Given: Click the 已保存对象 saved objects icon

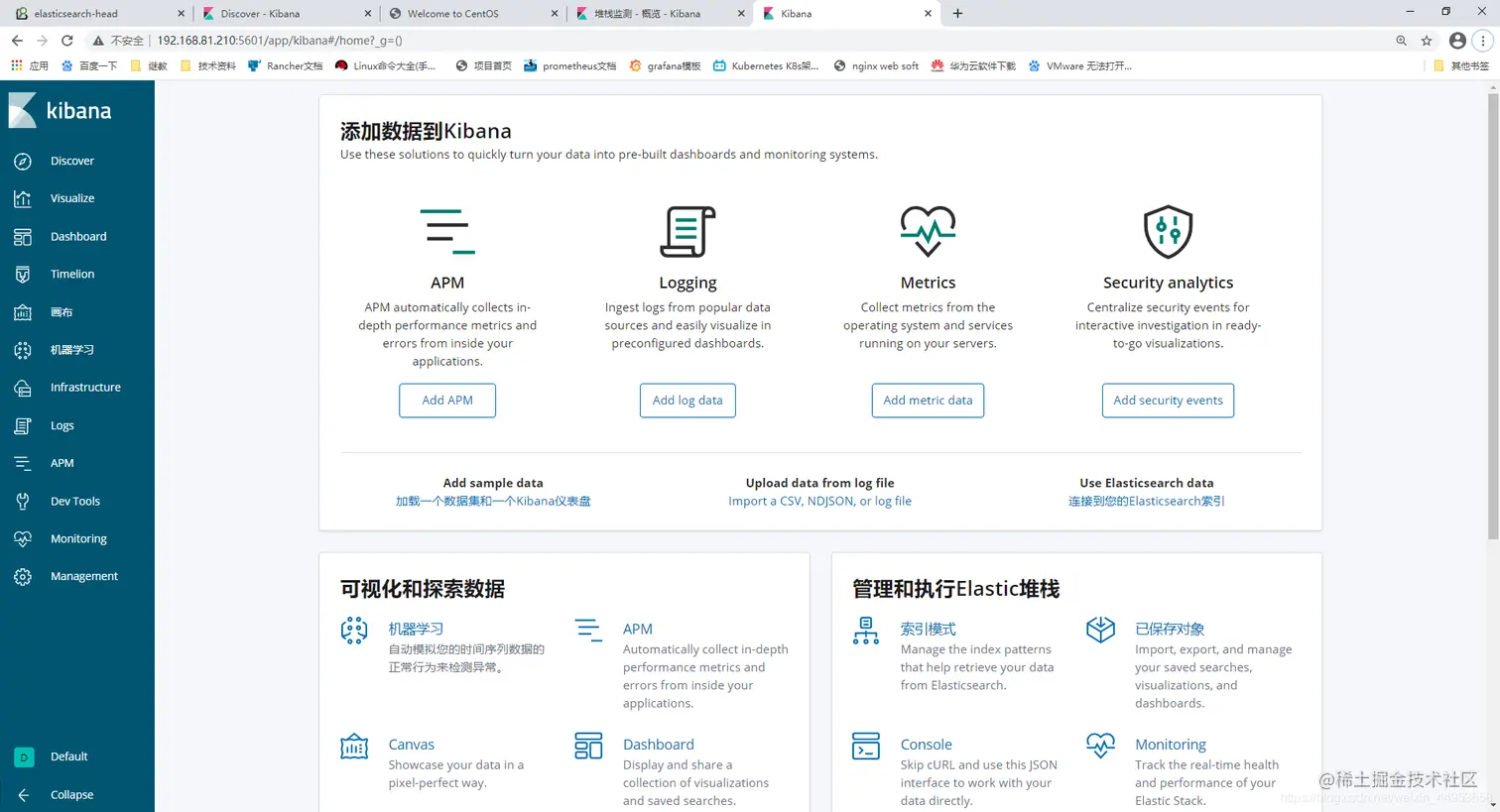Looking at the screenshot, I should pos(1100,630).
